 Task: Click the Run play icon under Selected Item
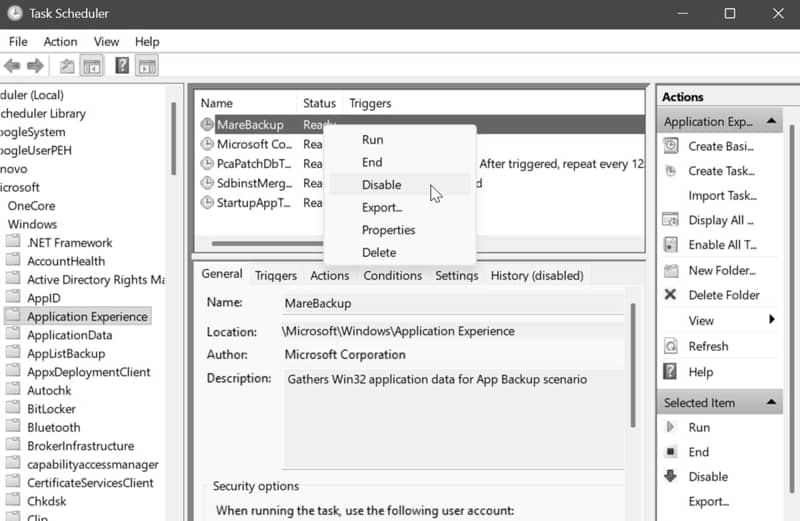670,427
